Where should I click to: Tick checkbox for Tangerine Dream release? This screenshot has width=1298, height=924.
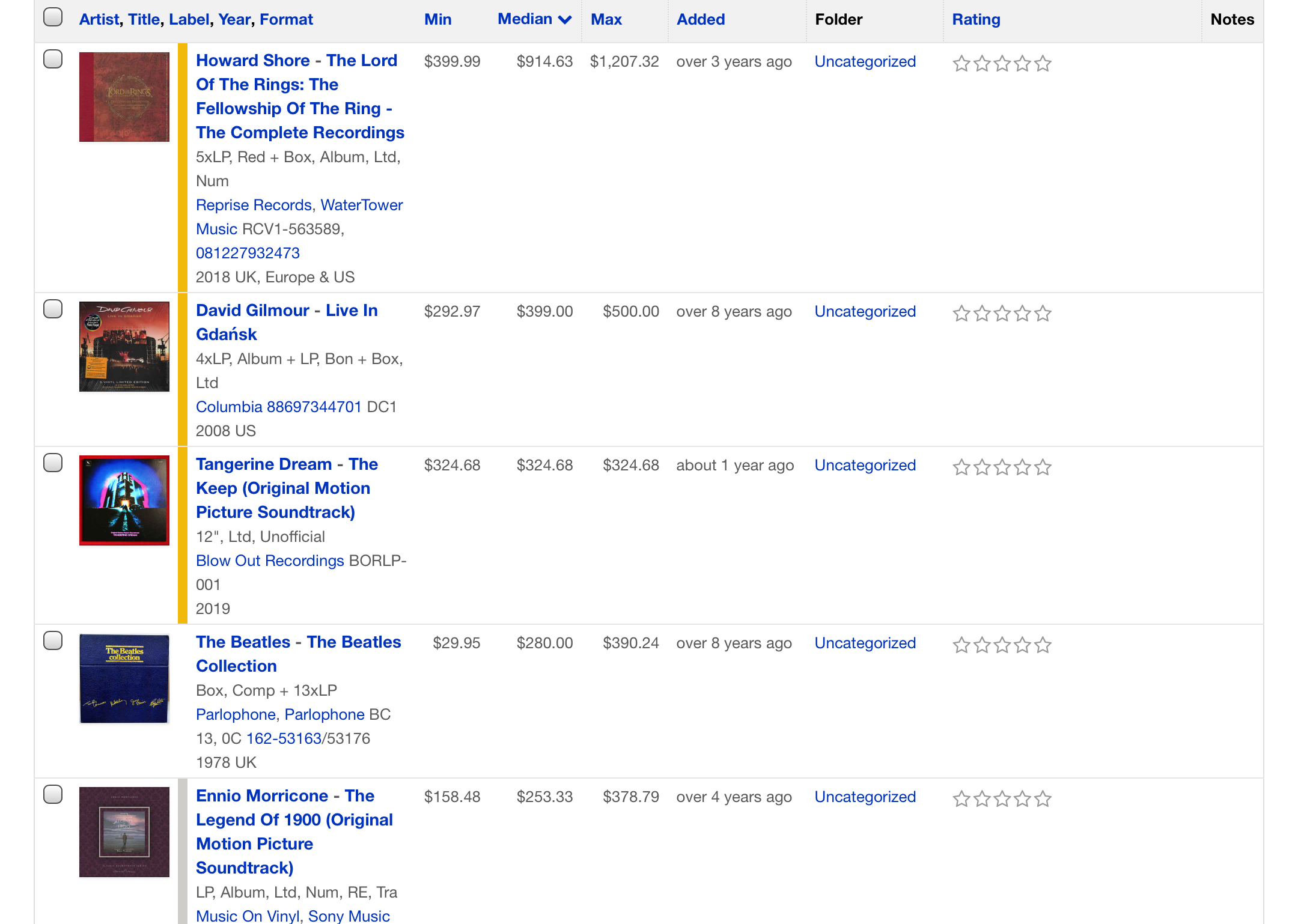click(53, 463)
